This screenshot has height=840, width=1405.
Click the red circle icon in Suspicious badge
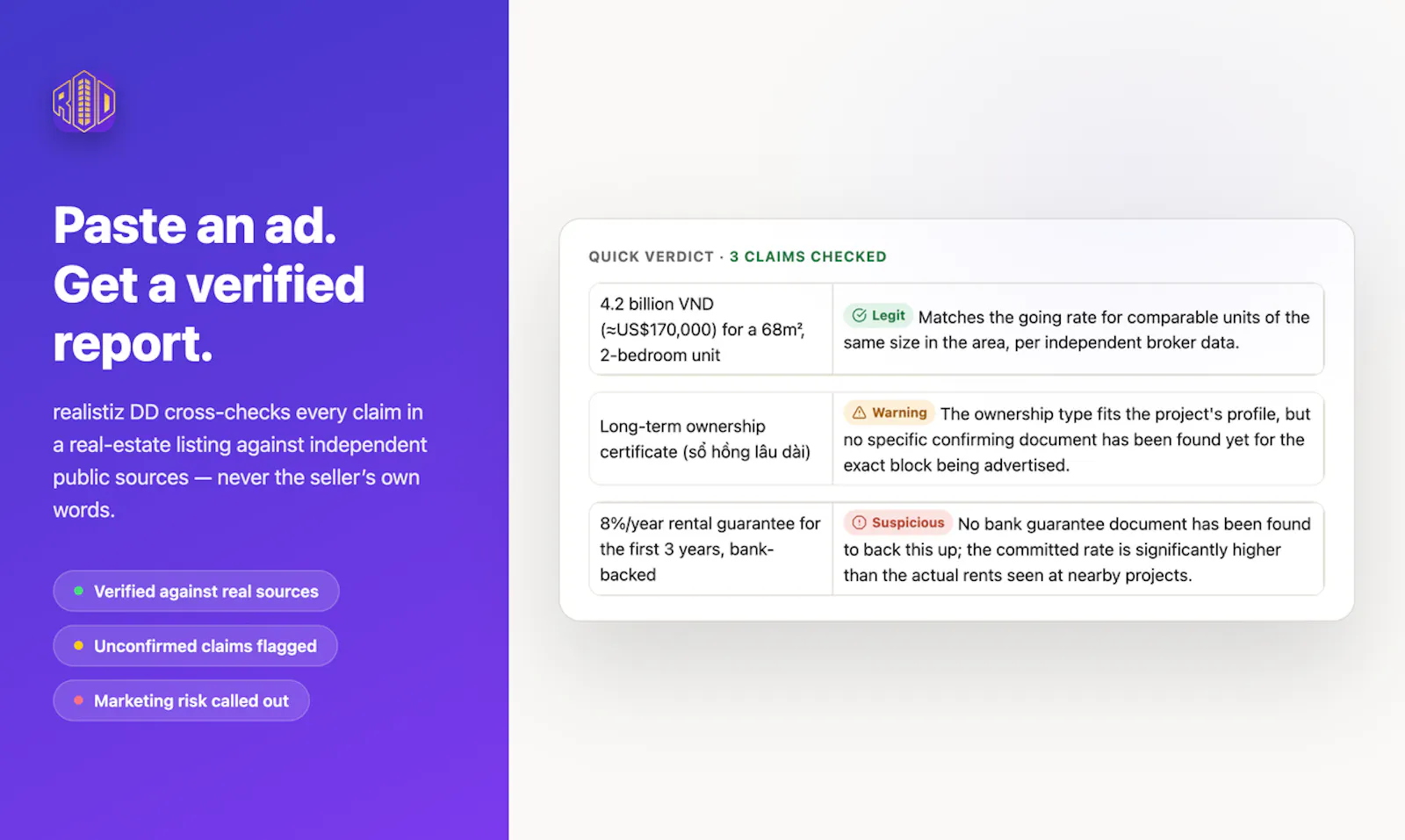pos(859,522)
